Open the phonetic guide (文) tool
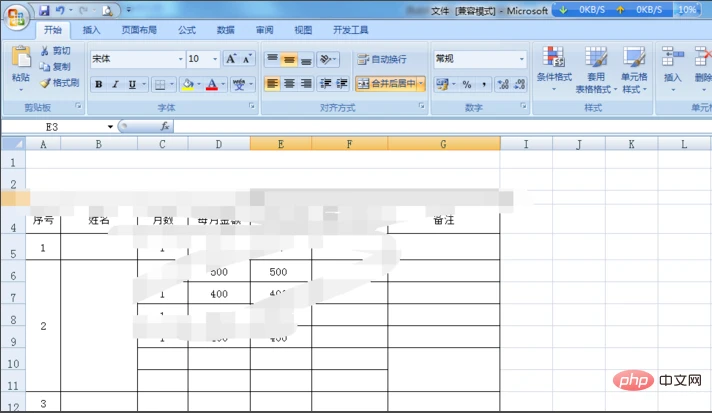Screen dimensions: 712x413 click(239, 84)
